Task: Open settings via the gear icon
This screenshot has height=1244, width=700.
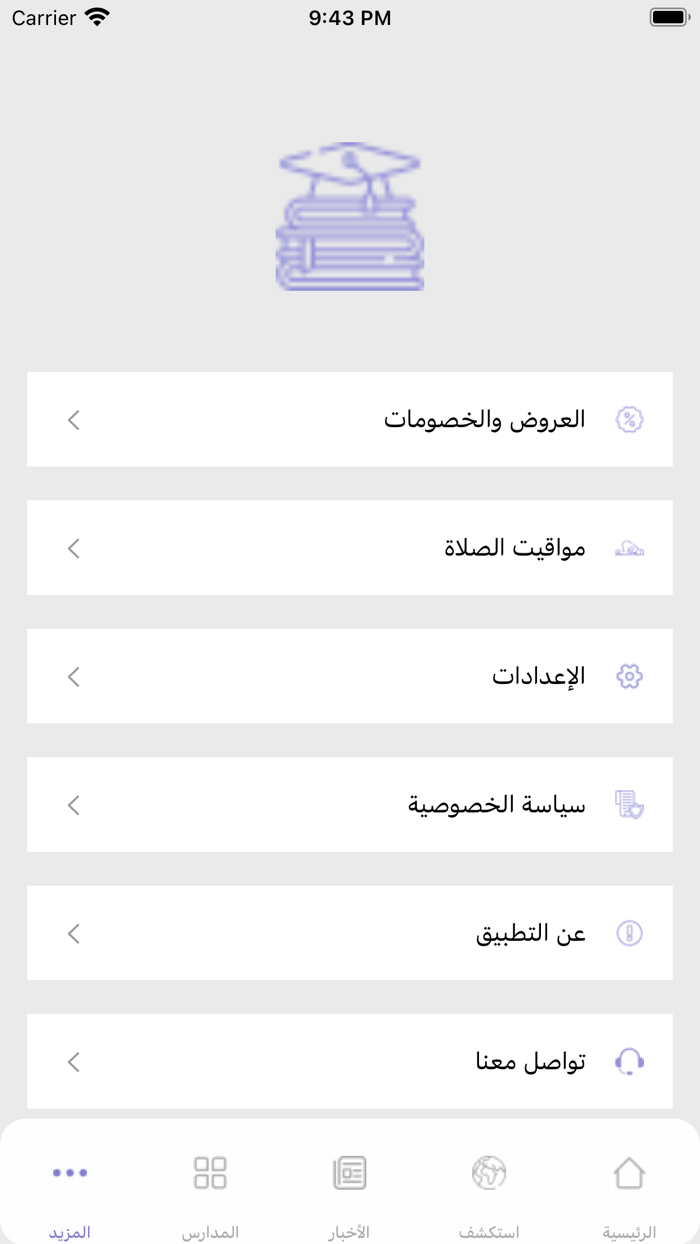Action: click(629, 676)
